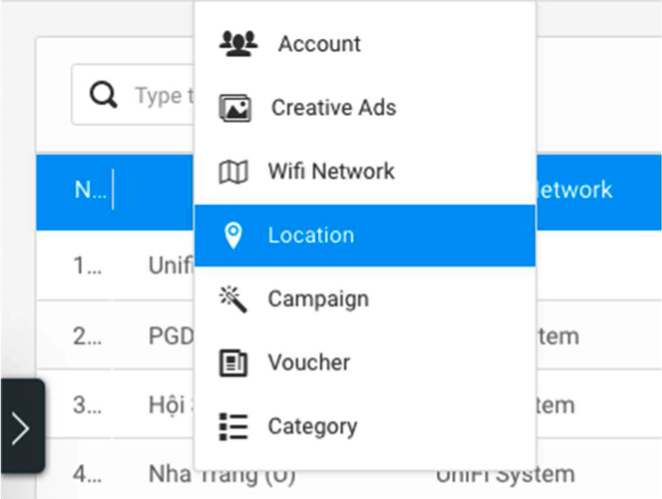Select Wifi Network from the menu

(365, 171)
